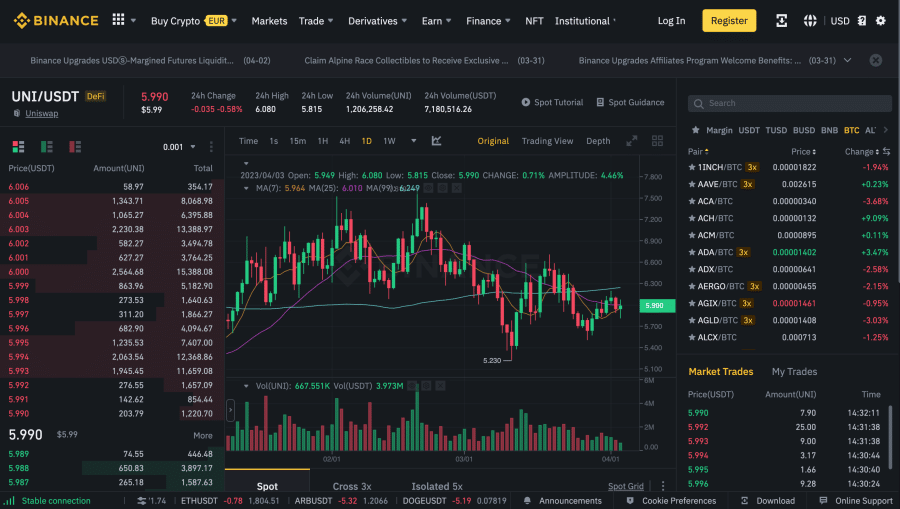Viewport: 900px width, 509px height.
Task: Open the technical indicators chart icon
Action: pyautogui.click(x=436, y=141)
